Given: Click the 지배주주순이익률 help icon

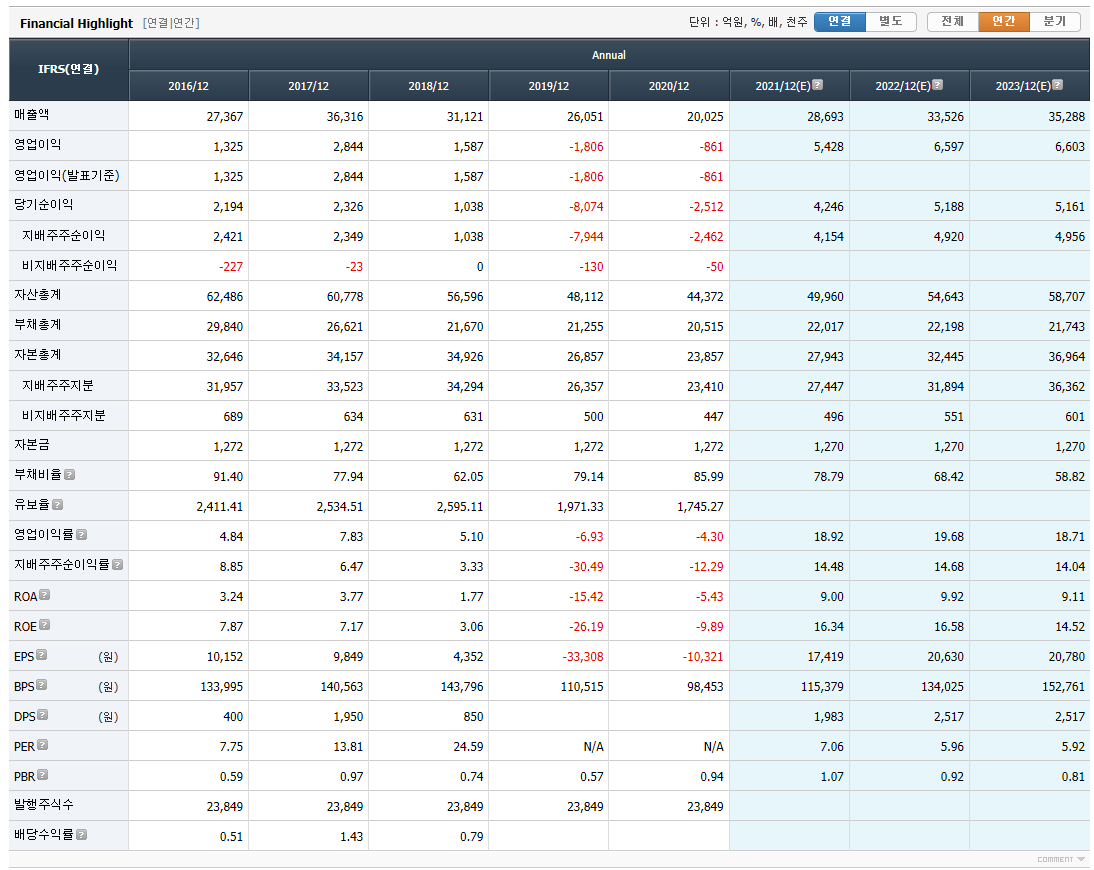Looking at the screenshot, I should click(x=117, y=564).
